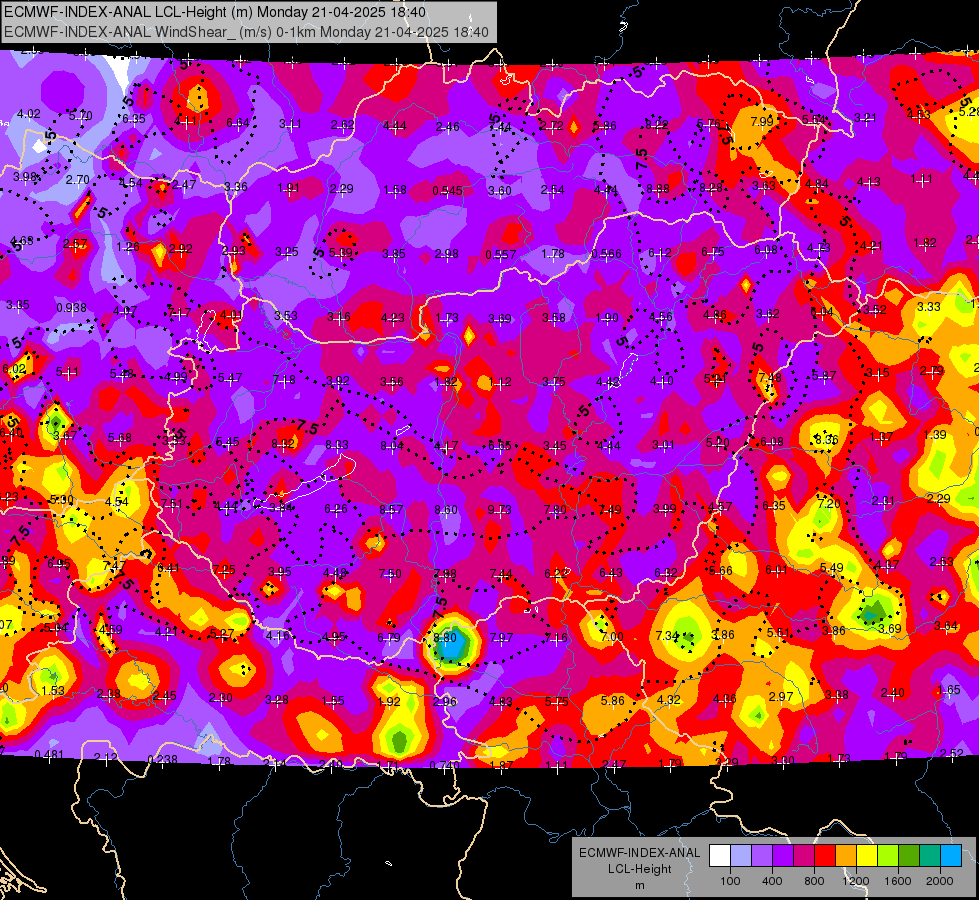Choose the dark green legend swatch

[909, 856]
